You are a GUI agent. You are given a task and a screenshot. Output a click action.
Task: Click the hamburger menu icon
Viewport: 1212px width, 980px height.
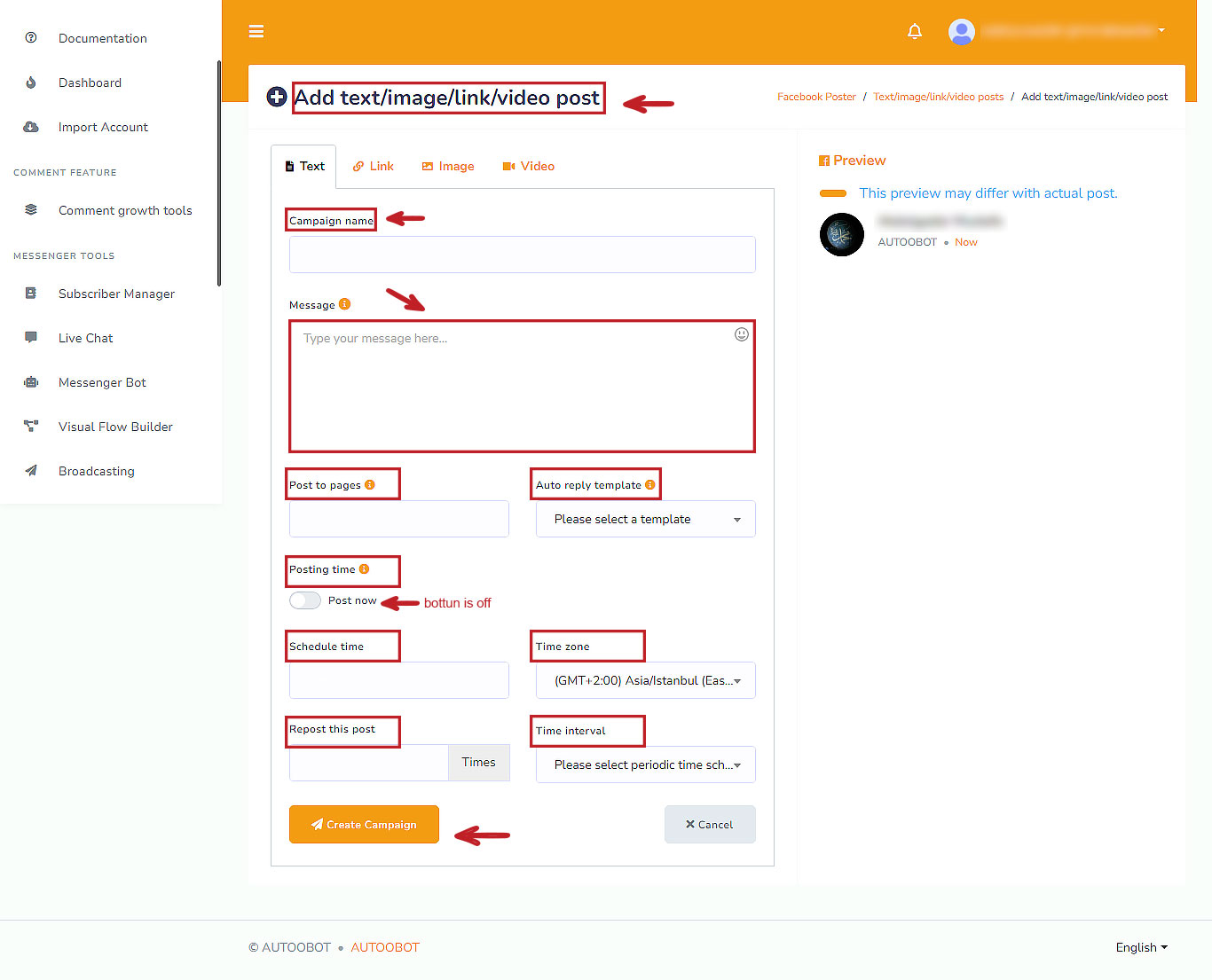tap(256, 32)
